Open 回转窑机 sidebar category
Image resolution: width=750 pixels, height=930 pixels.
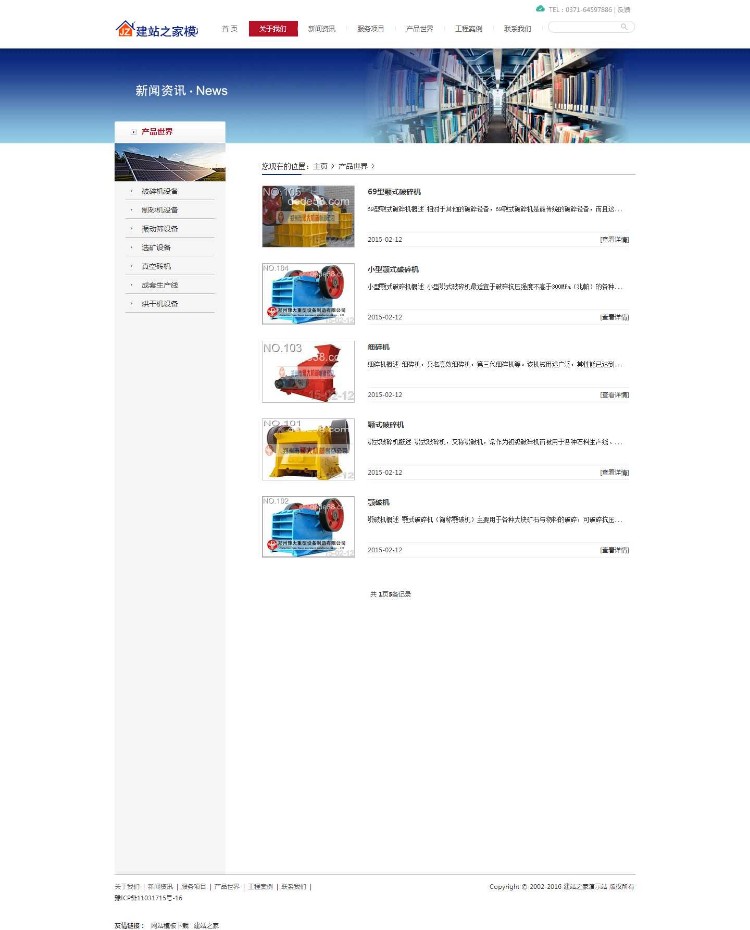click(x=156, y=266)
